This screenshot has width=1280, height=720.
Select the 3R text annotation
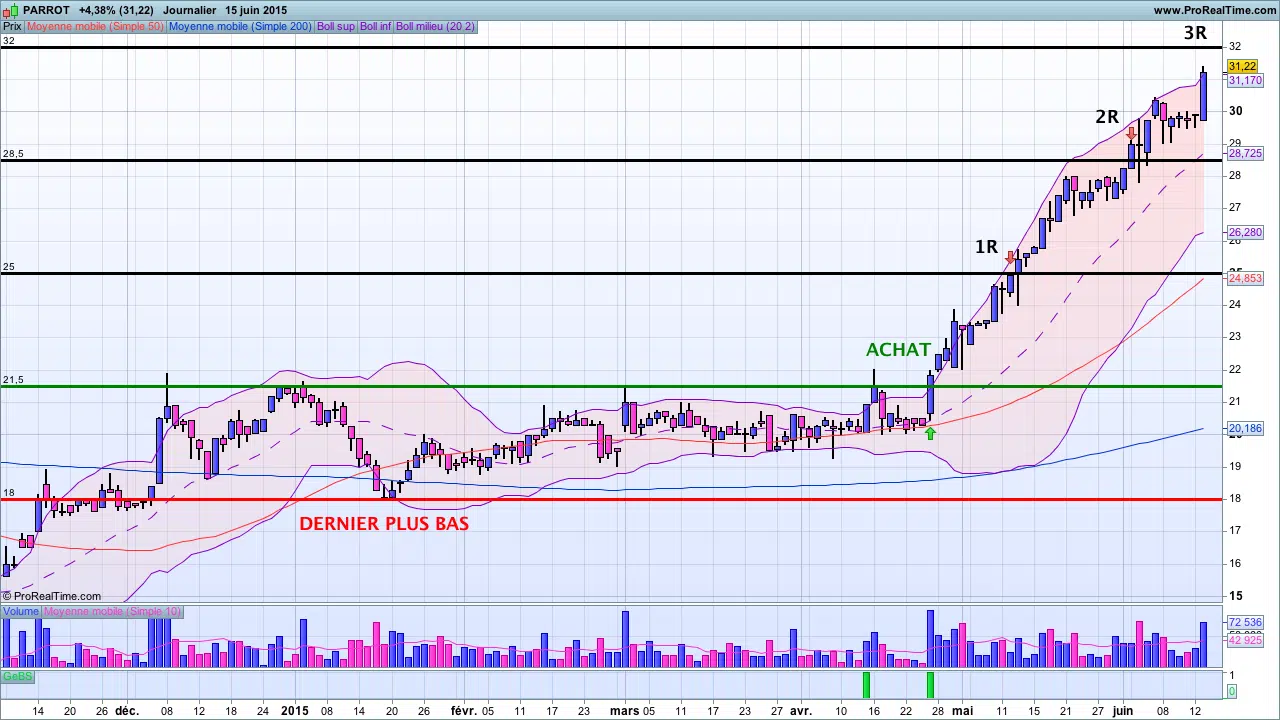coord(1195,33)
